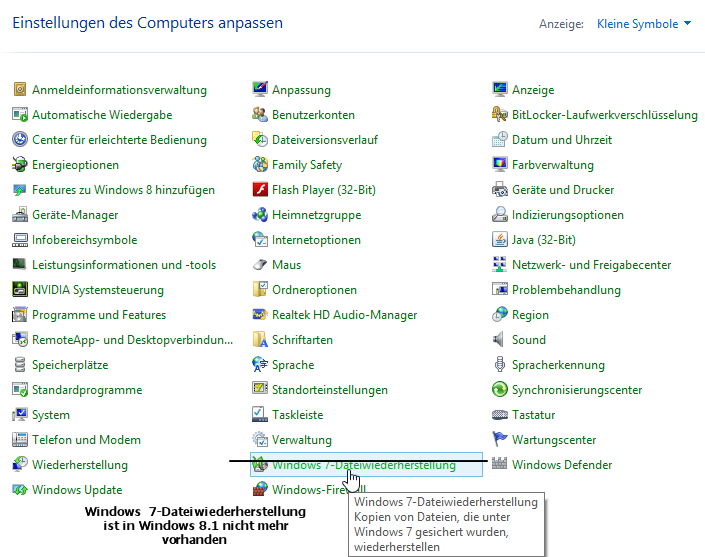Open the Tastatur keyboard link
The image size is (705, 557).
click(x=533, y=414)
